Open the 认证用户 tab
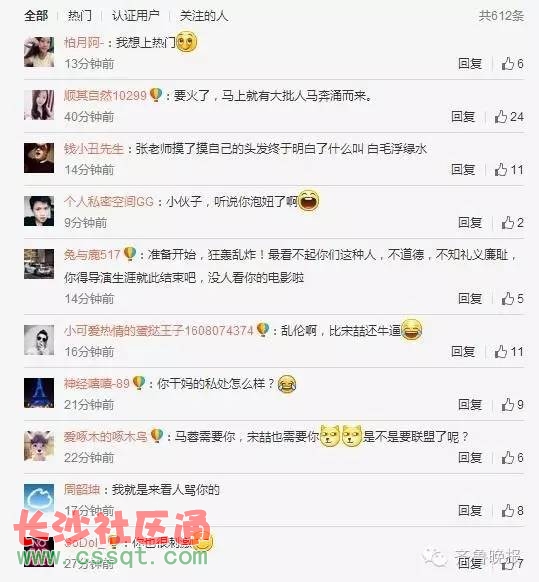The image size is (539, 582). tap(135, 16)
